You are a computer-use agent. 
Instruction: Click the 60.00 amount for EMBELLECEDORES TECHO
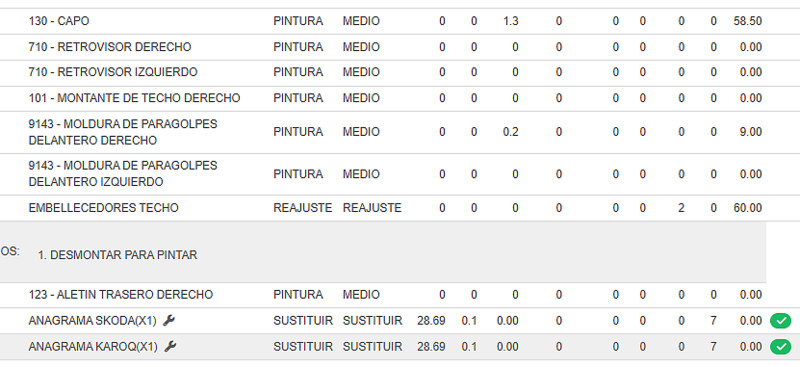[x=747, y=208]
